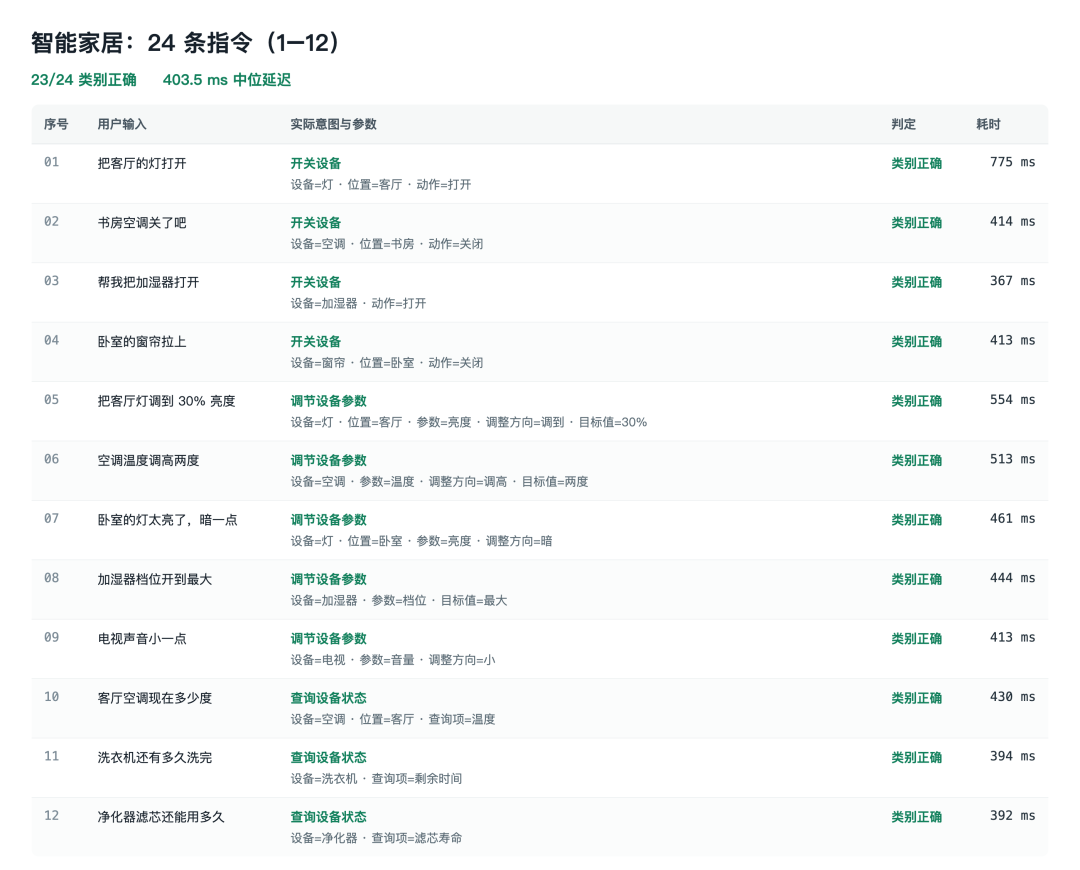
Task: Click 类别正确 verdict in row 01
Action: coord(916,163)
